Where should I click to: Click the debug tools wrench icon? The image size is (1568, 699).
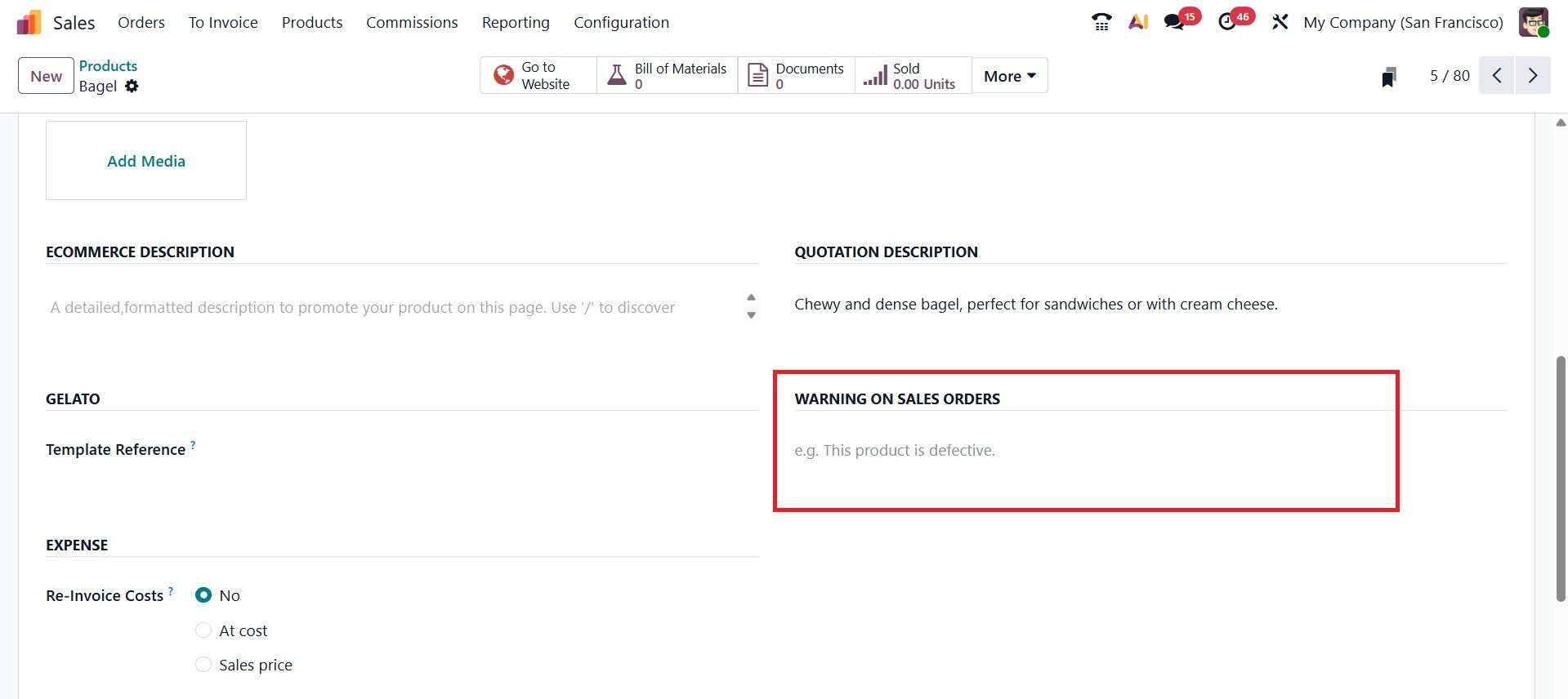(x=1280, y=22)
